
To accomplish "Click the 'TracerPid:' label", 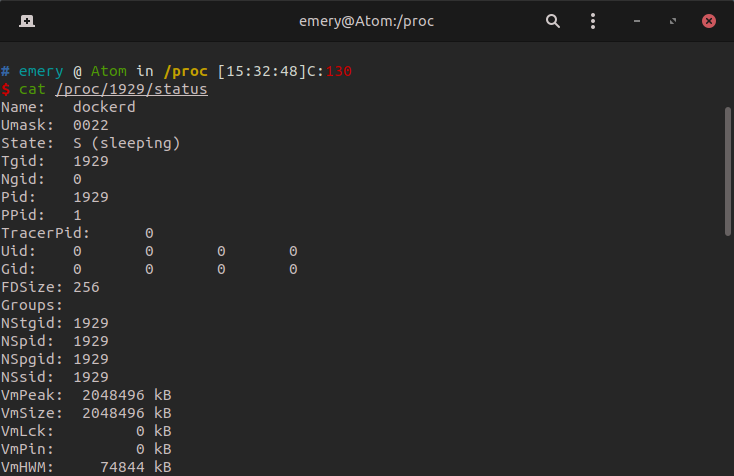I will pyautogui.click(x=45, y=234).
